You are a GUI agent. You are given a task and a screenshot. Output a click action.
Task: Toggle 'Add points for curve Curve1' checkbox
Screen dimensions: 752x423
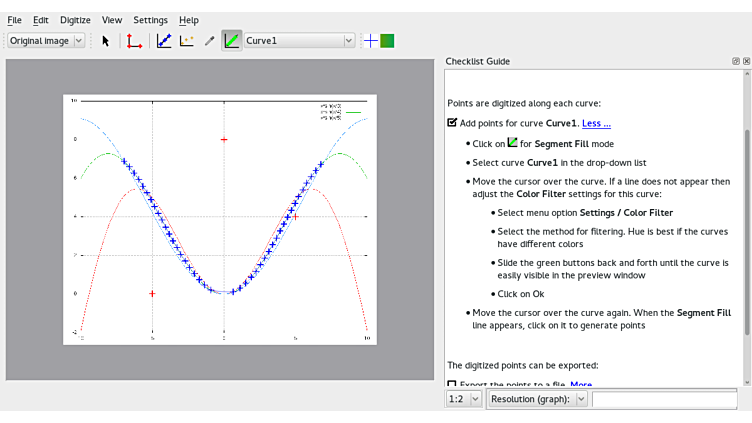(452, 123)
